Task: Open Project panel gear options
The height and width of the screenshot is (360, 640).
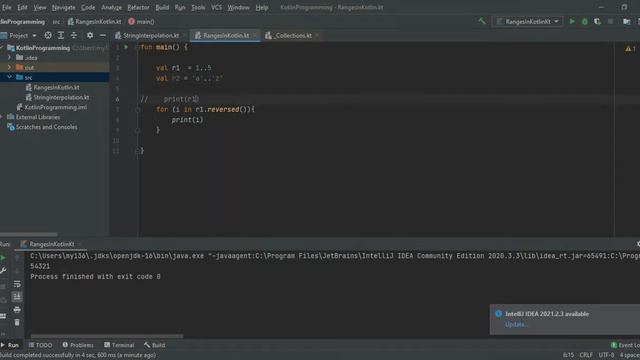Action: (x=90, y=36)
